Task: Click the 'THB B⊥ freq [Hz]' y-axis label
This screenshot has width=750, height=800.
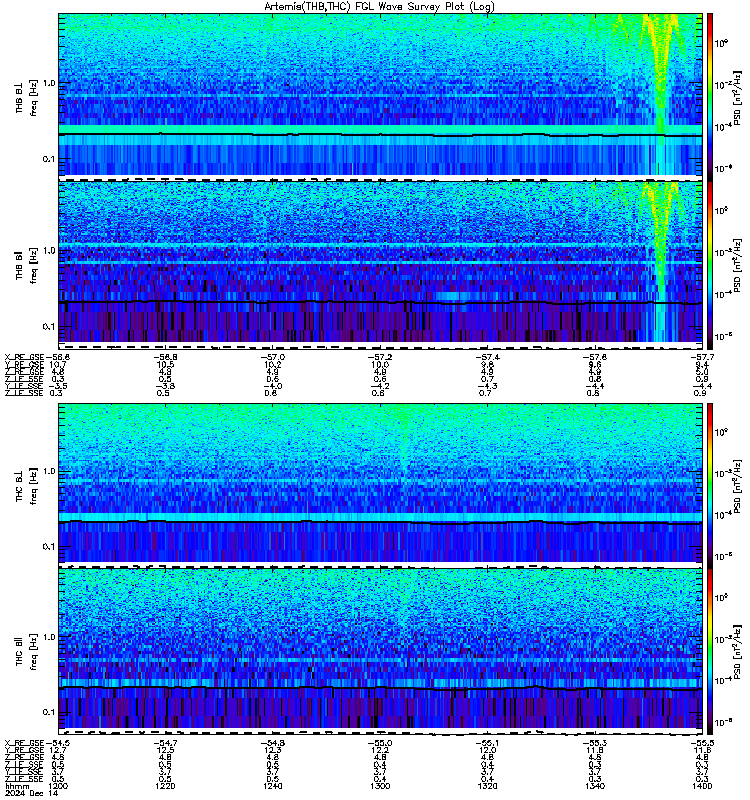Action: click(27, 97)
